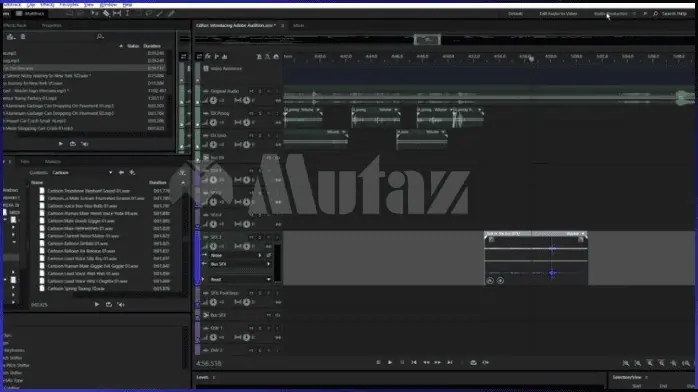Toggle skip selection in transport
Screen dimensions: 698x392
[x=485, y=363]
